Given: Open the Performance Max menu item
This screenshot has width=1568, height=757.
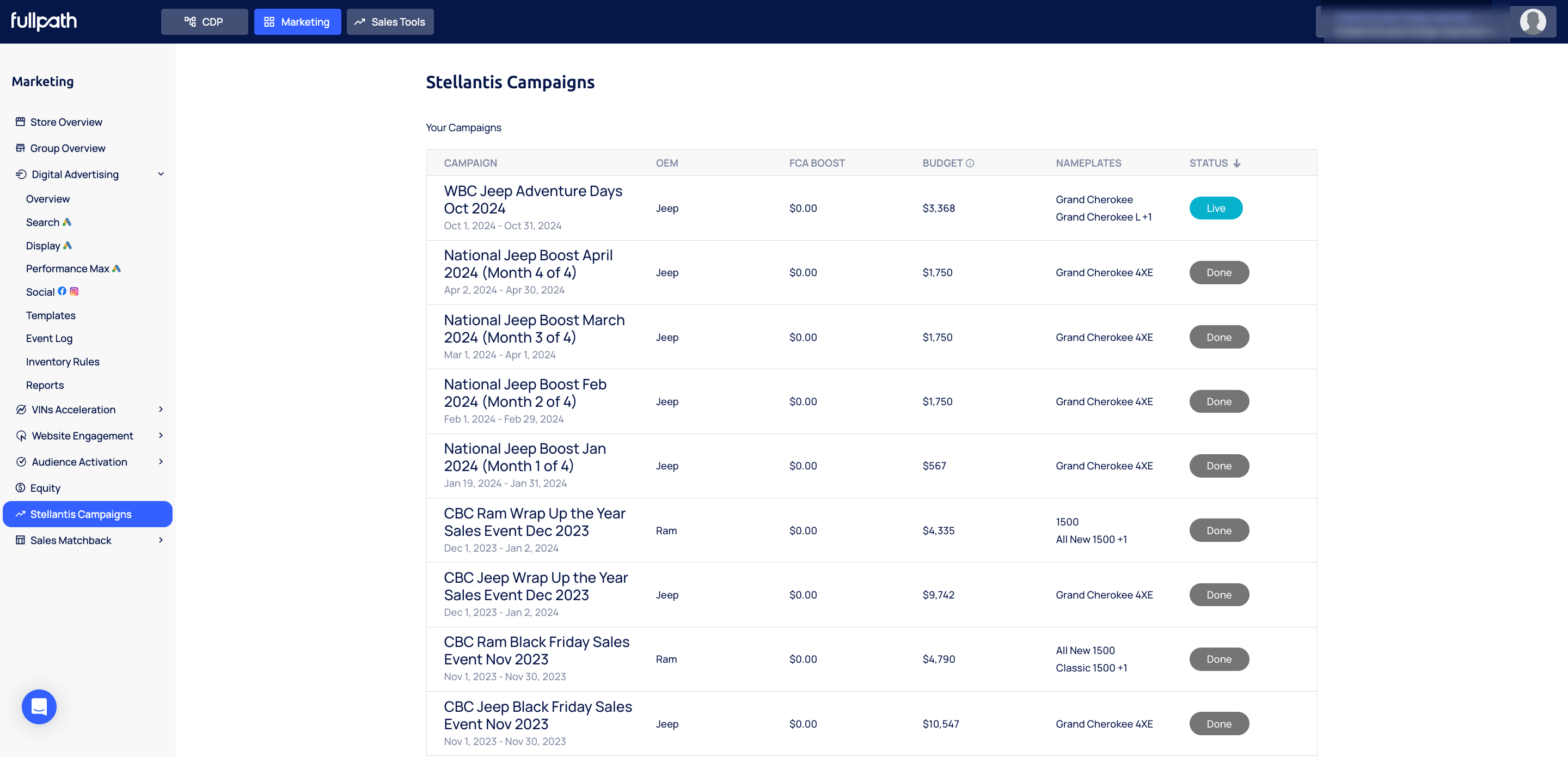Looking at the screenshot, I should click(x=68, y=268).
